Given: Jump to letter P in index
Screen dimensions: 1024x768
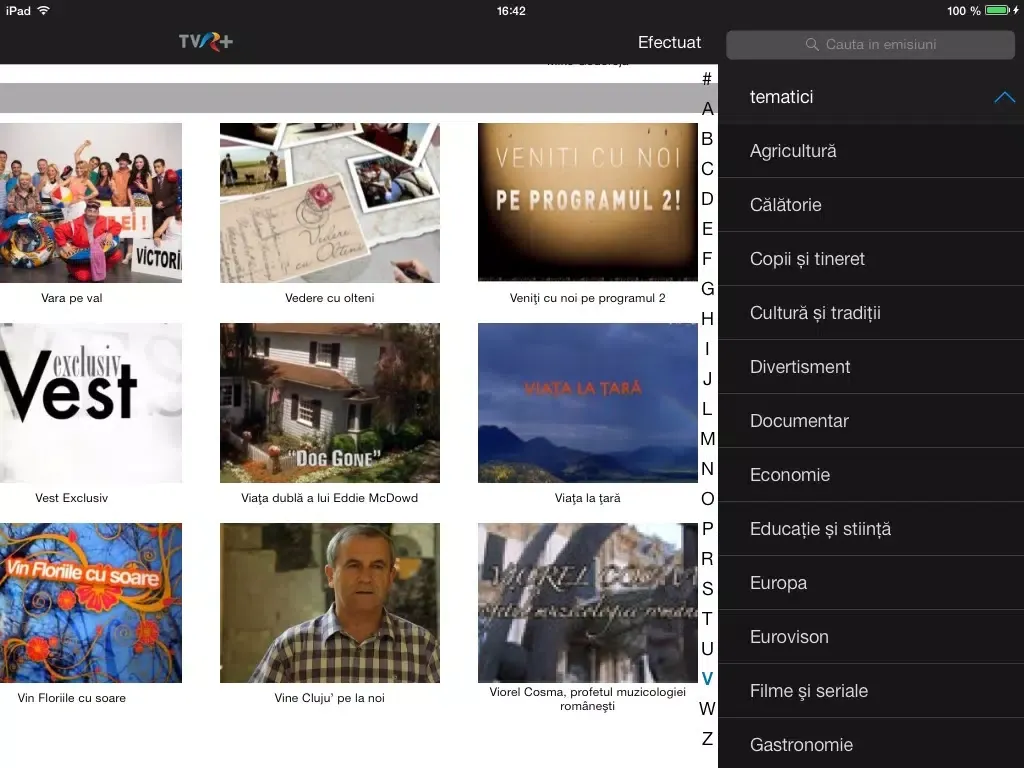Looking at the screenshot, I should [x=707, y=529].
